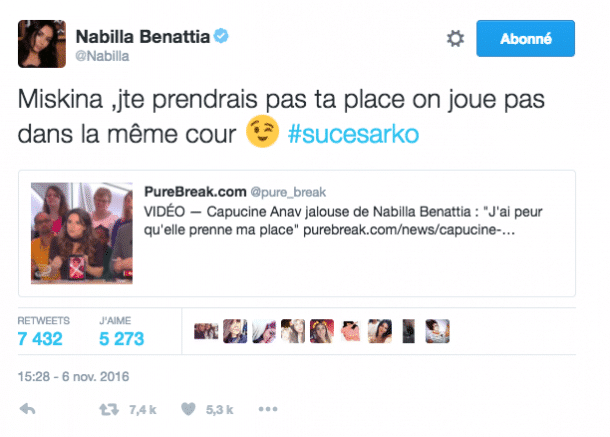This screenshot has height=437, width=610.
Task: Click the reply arrow icon
Action: click(28, 409)
